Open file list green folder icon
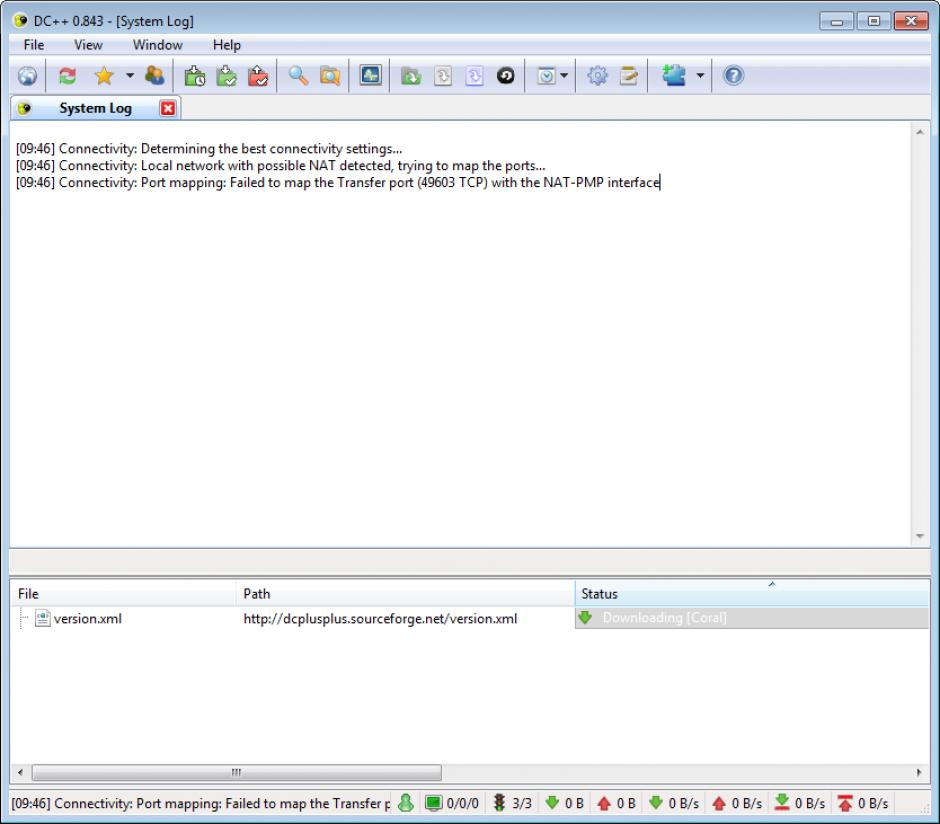The image size is (940, 824). (411, 76)
